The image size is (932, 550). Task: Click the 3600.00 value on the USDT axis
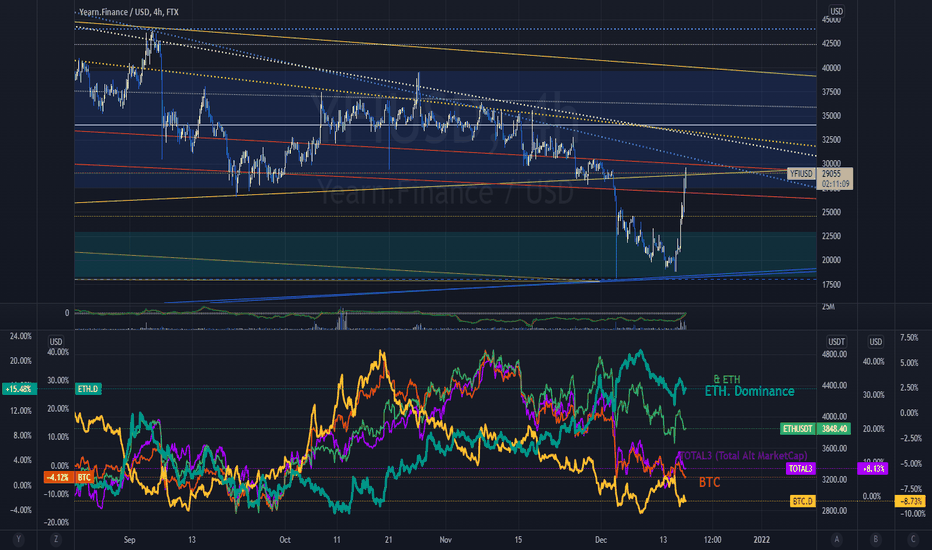[835, 448]
